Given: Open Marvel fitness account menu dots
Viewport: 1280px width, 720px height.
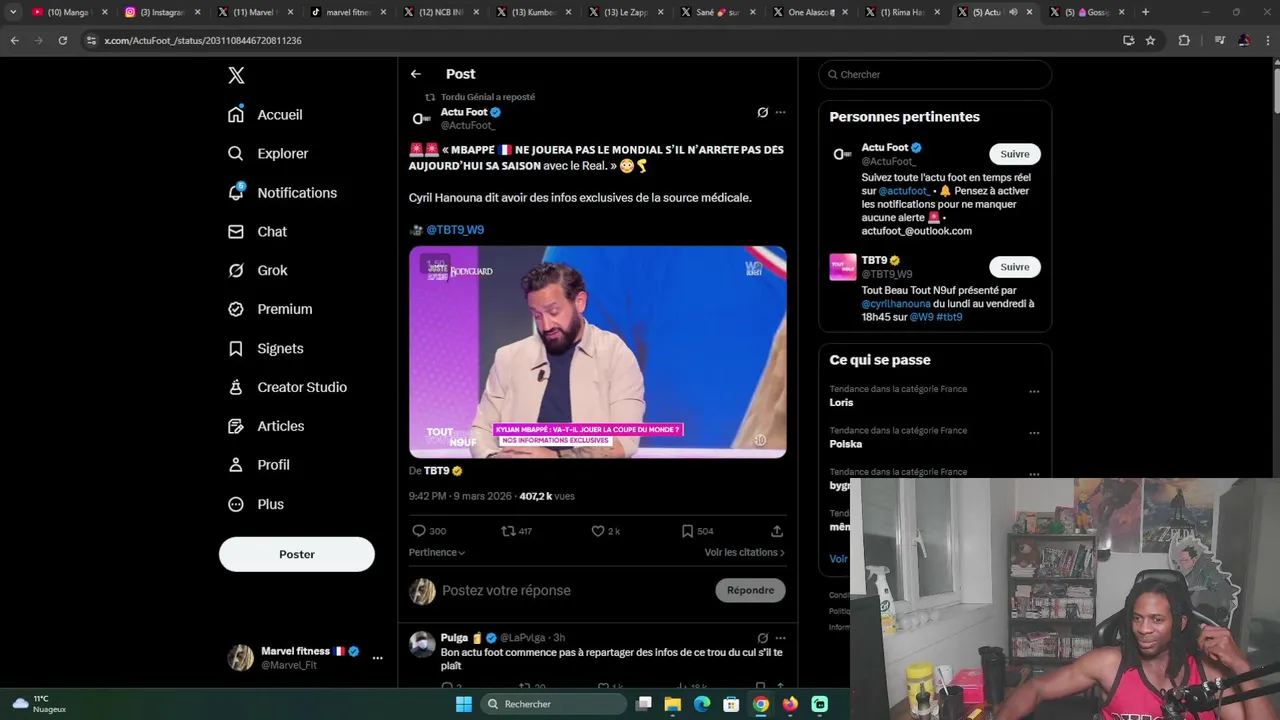Looking at the screenshot, I should click(377, 658).
